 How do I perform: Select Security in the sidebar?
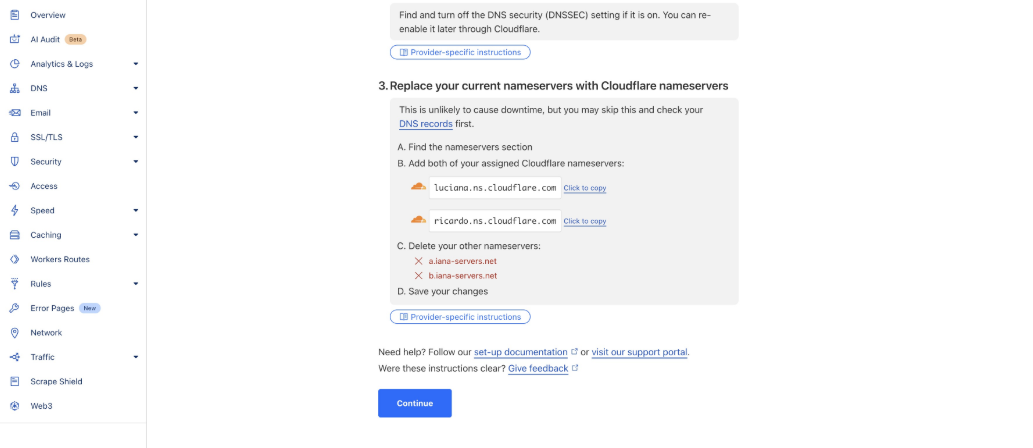46,162
